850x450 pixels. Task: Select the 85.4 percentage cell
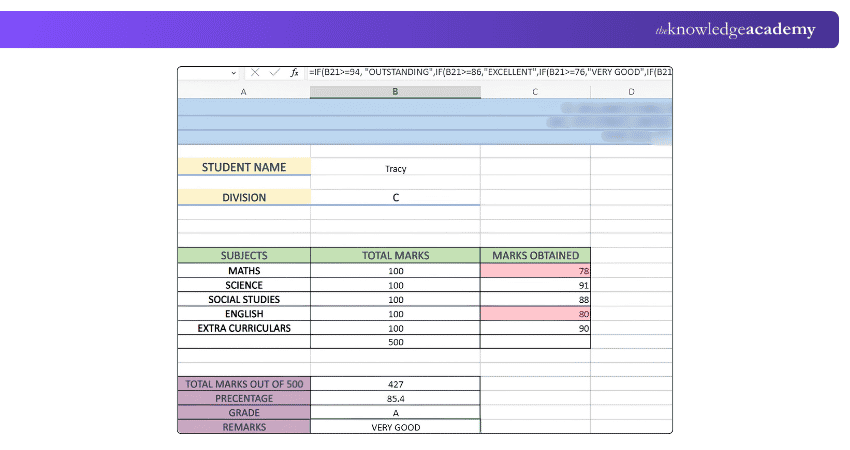[396, 398]
